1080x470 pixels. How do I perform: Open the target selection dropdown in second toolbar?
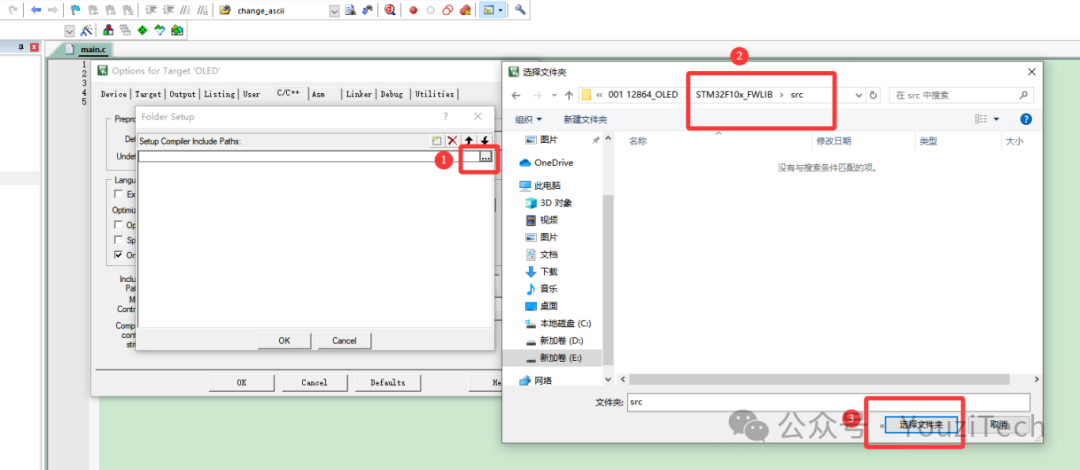70,31
